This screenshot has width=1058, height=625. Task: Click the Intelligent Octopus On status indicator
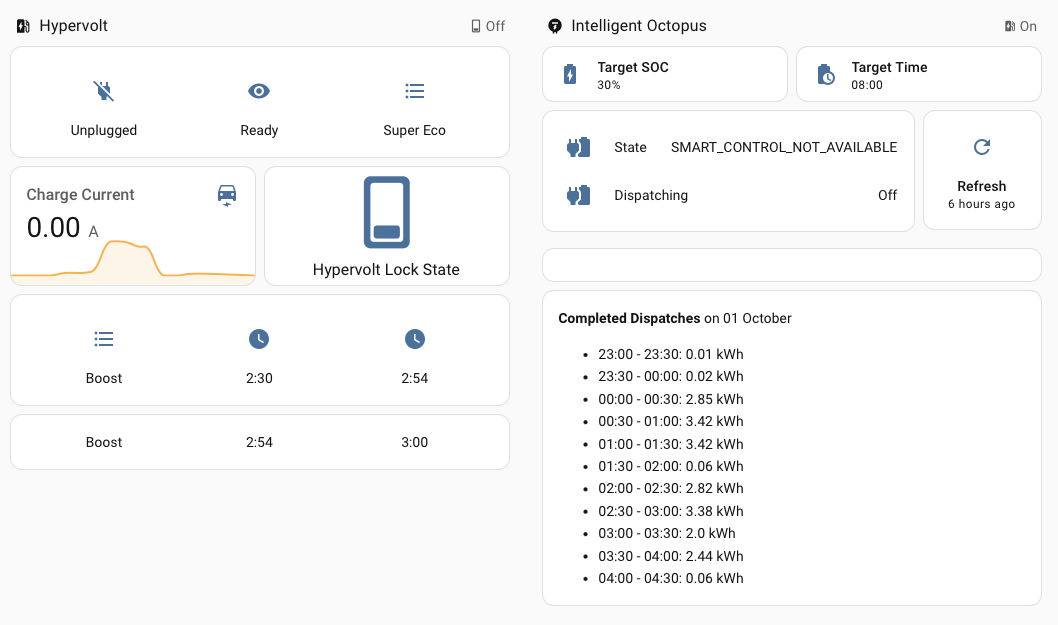tap(1021, 26)
